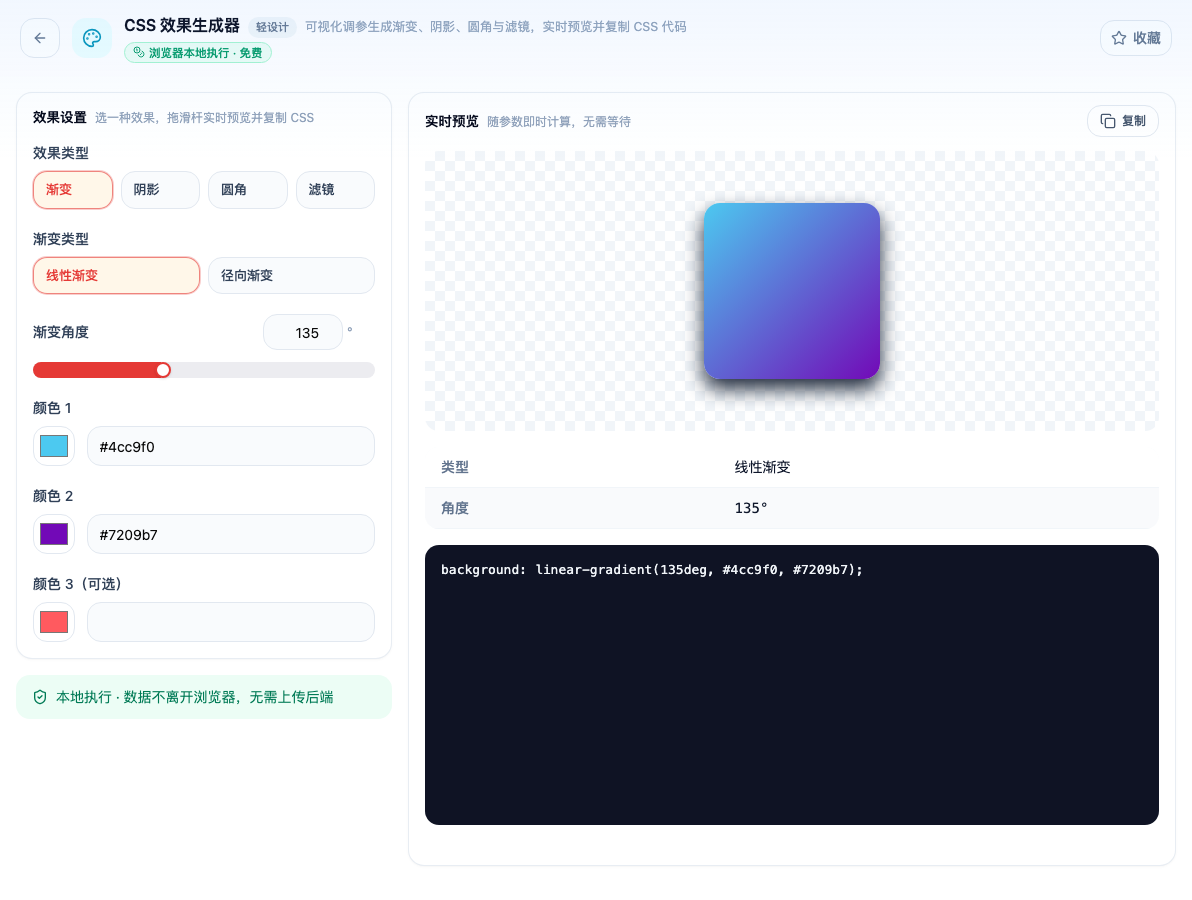
Task: Switch to the 阴影 effect type
Action: 160,189
